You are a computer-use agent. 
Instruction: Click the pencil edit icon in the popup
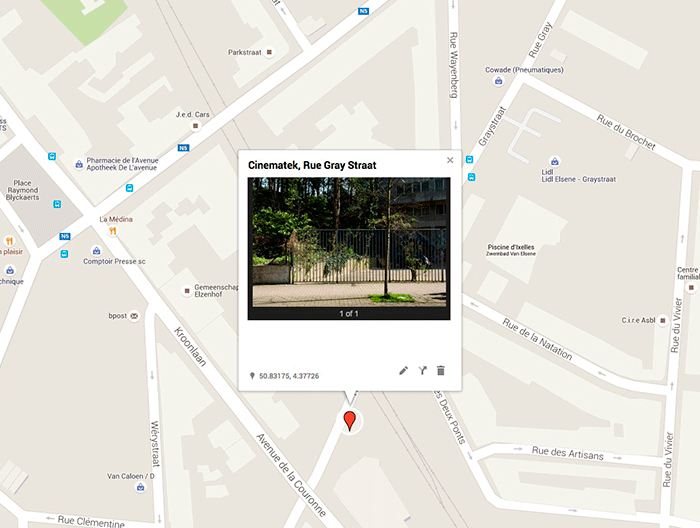coord(403,370)
